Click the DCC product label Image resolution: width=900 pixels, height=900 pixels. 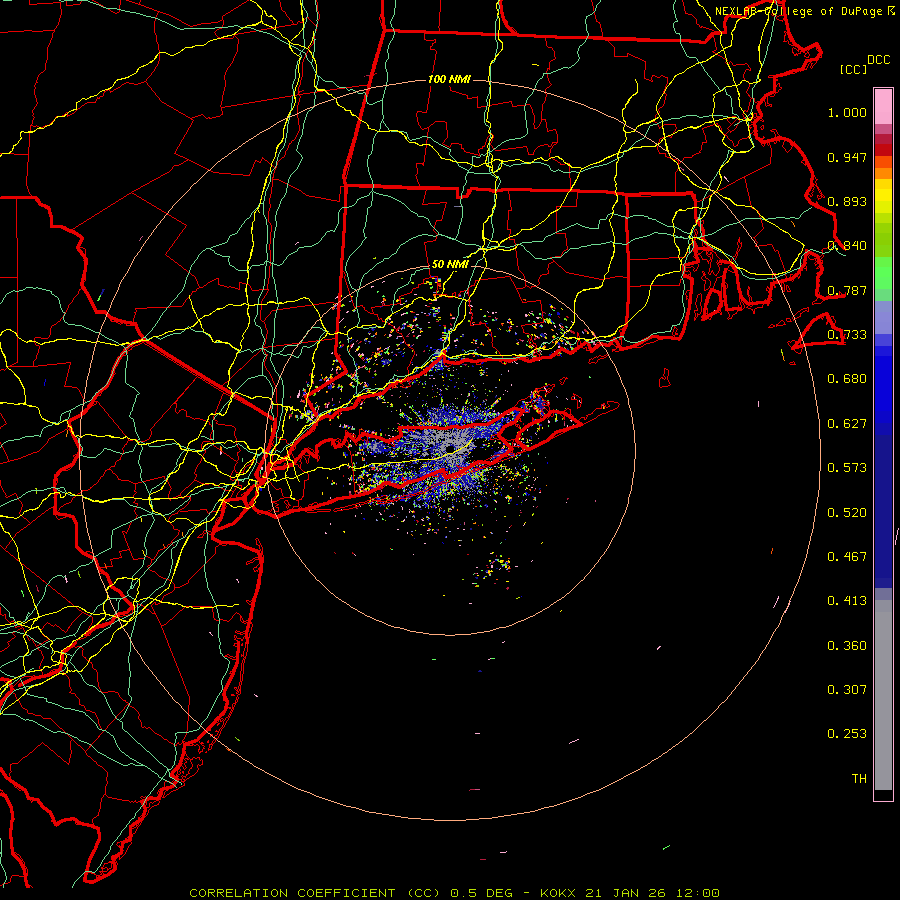(878, 60)
